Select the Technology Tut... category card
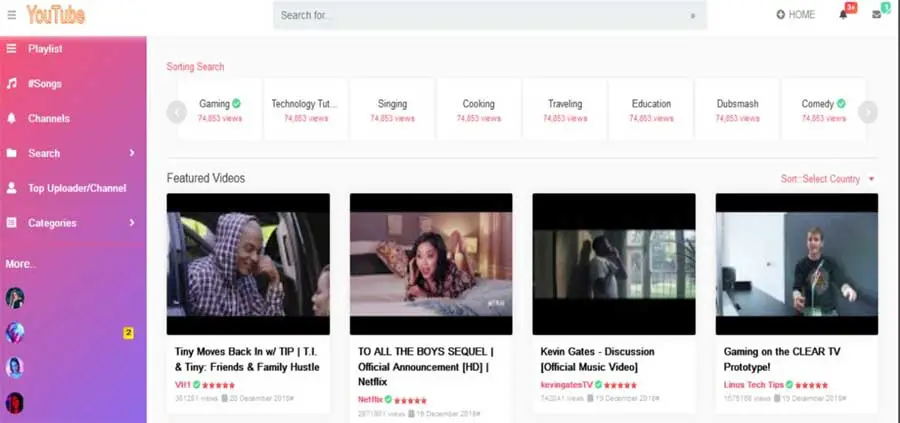Screen dimensions: 900x423 tap(306, 109)
